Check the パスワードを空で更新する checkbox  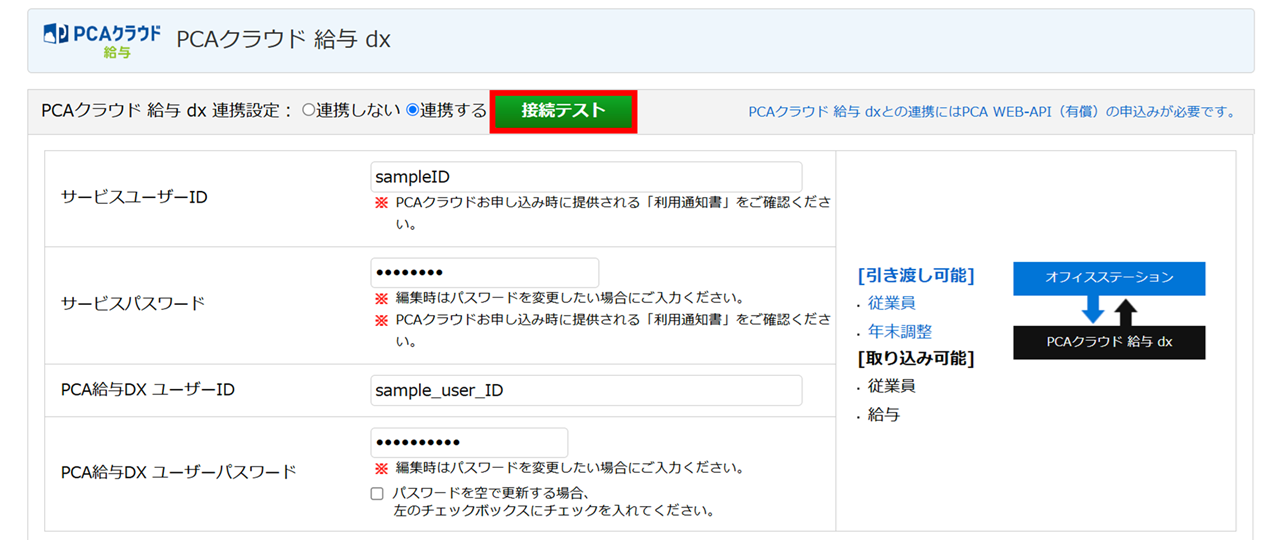377,493
